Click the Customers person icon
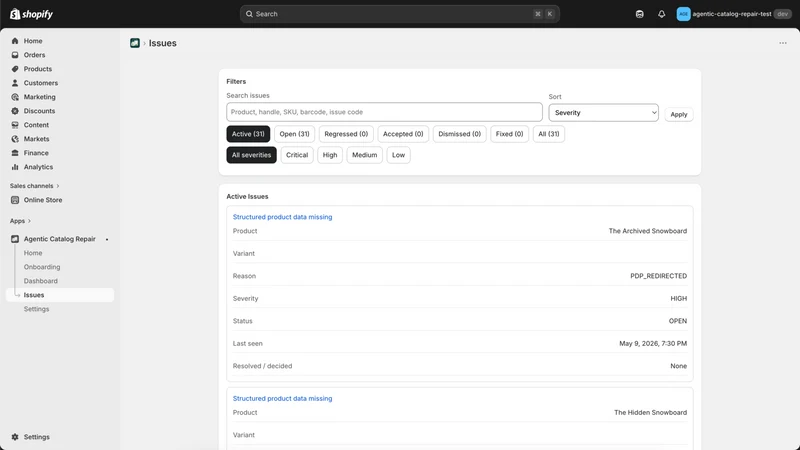The image size is (800, 450). (x=15, y=83)
